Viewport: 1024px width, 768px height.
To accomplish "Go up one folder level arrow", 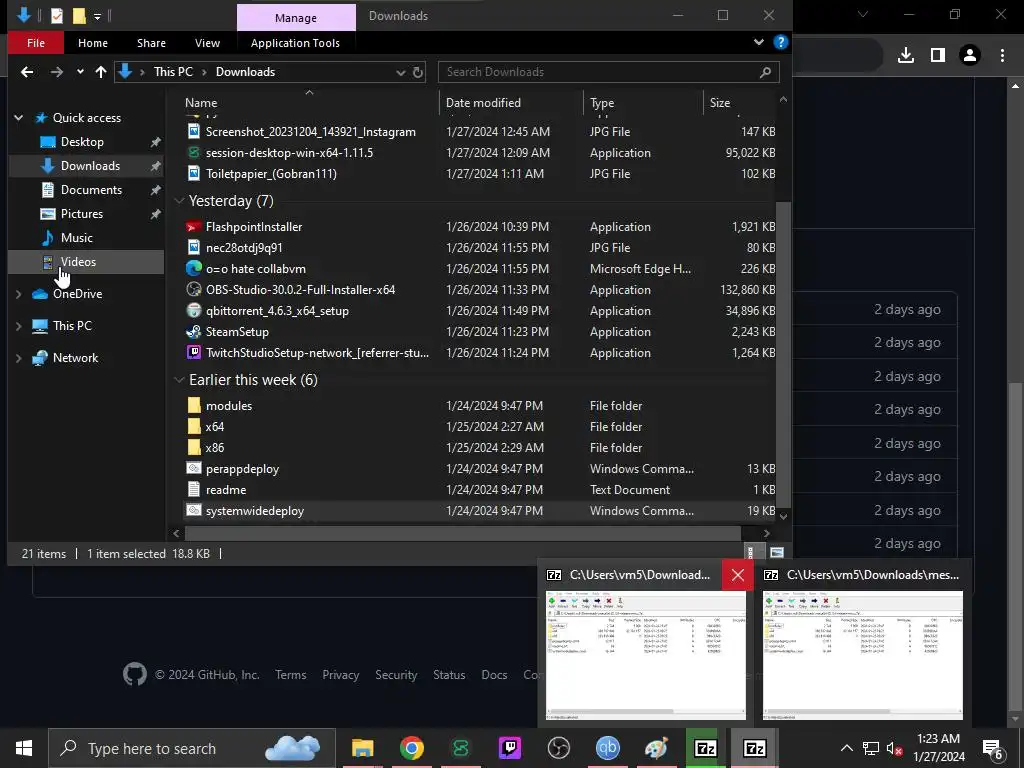I will click(x=101, y=72).
